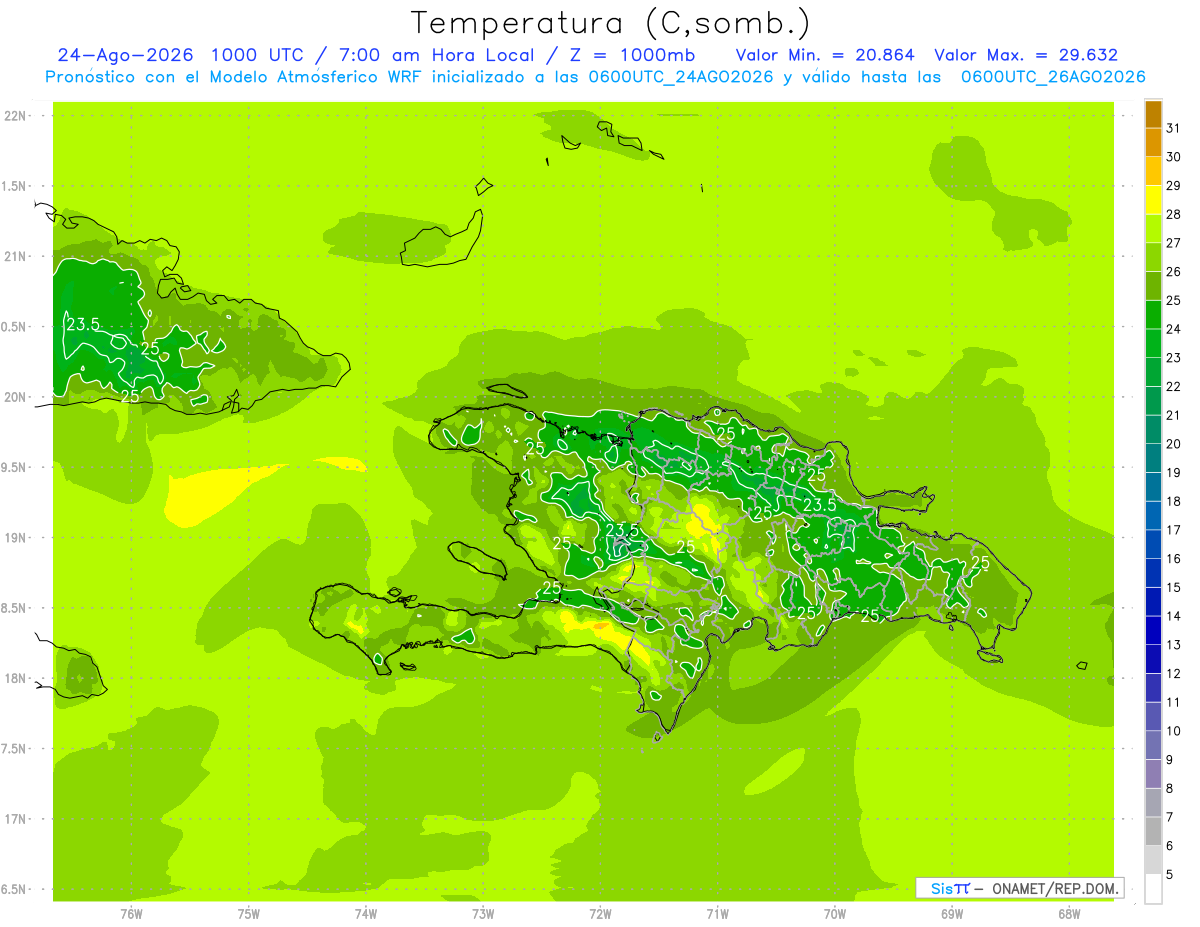The height and width of the screenshot is (927, 1200).
Task: Click the 72W longitude axis label
Action: [x=601, y=914]
